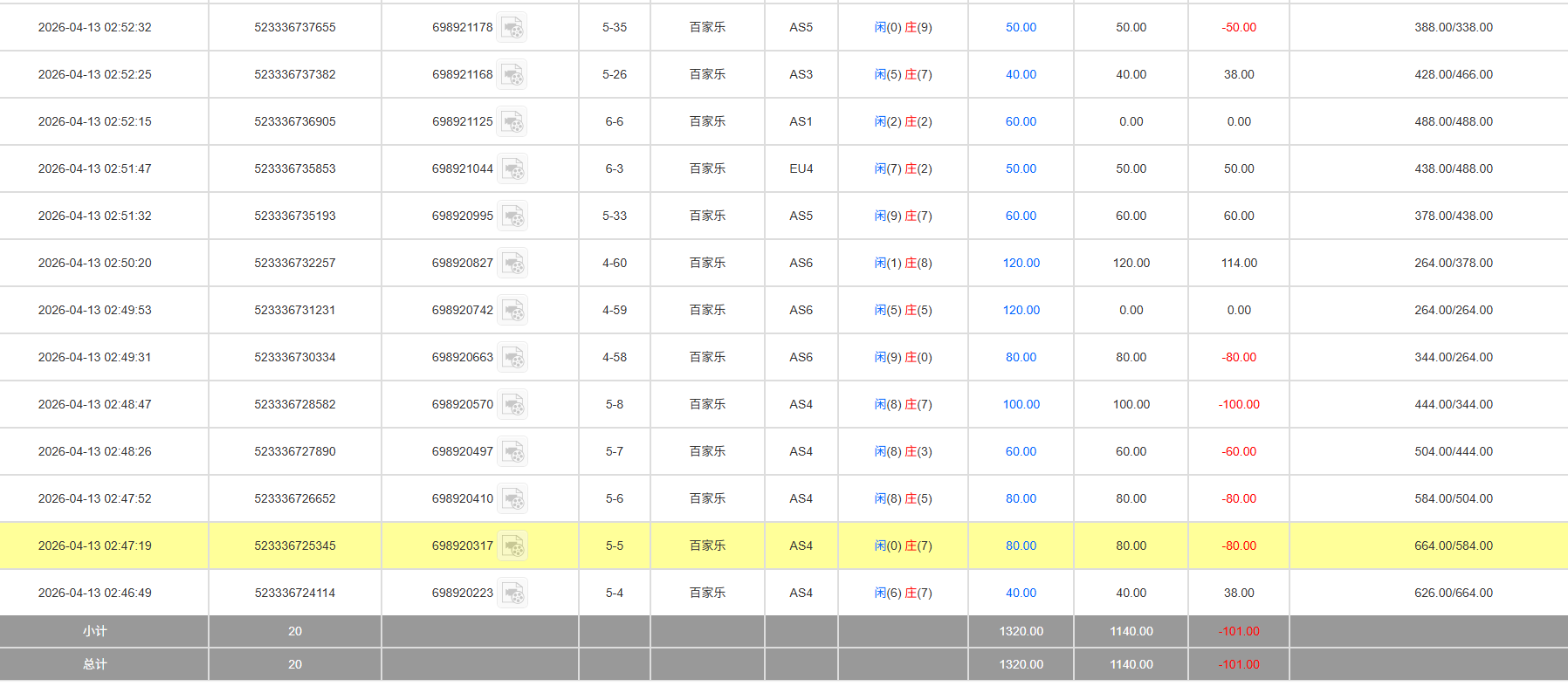1568x693 pixels.
Task: Open 120.00 bet amount in row 4-59
Action: pos(1021,311)
